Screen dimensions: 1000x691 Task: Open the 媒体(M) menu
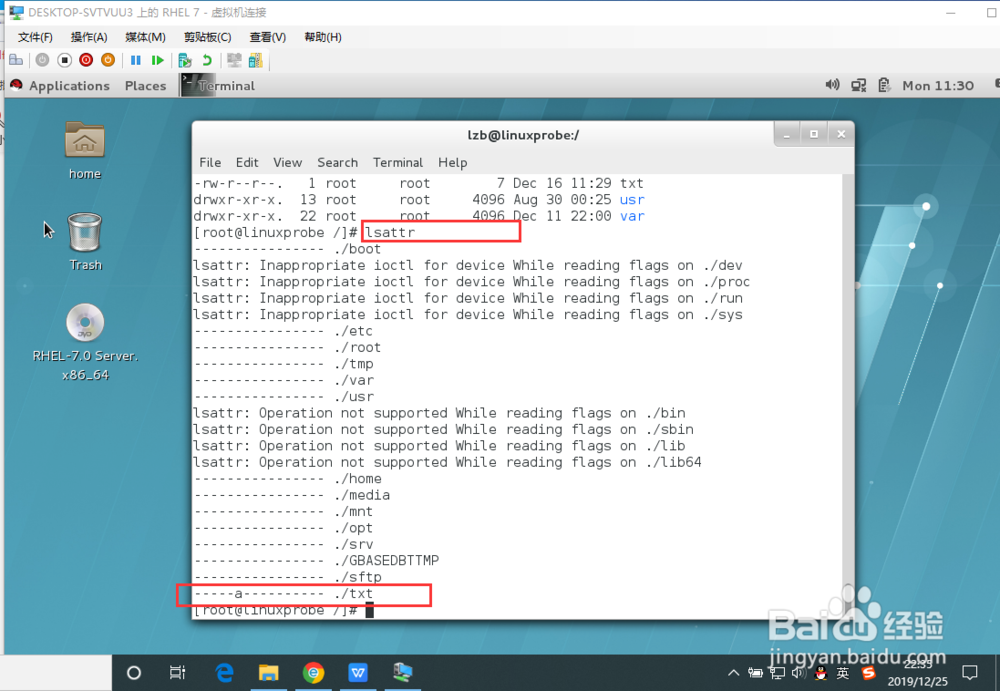[145, 37]
